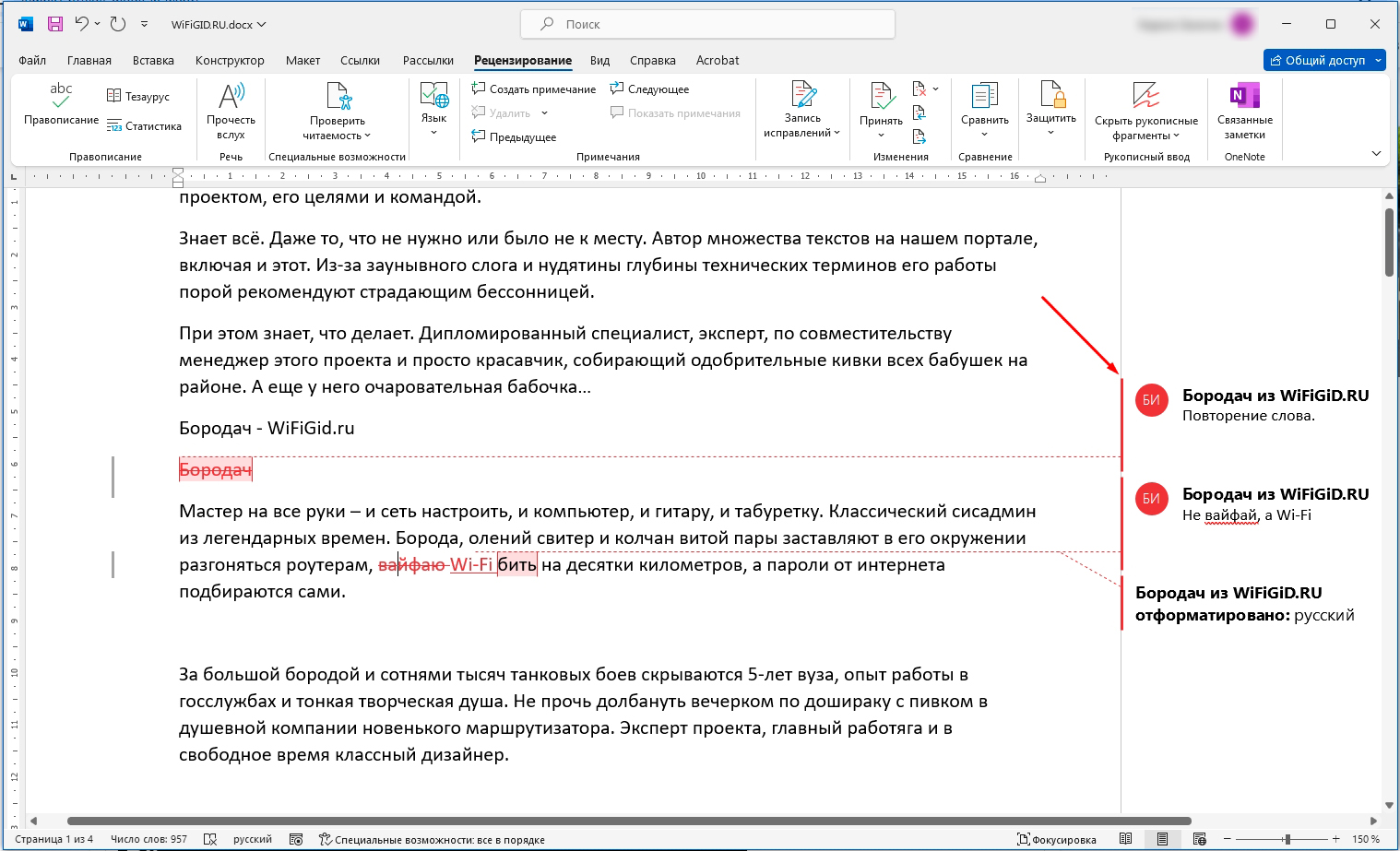This screenshot has height=851, width=1400.
Task: Switch to the Главная tab
Action: [x=89, y=60]
